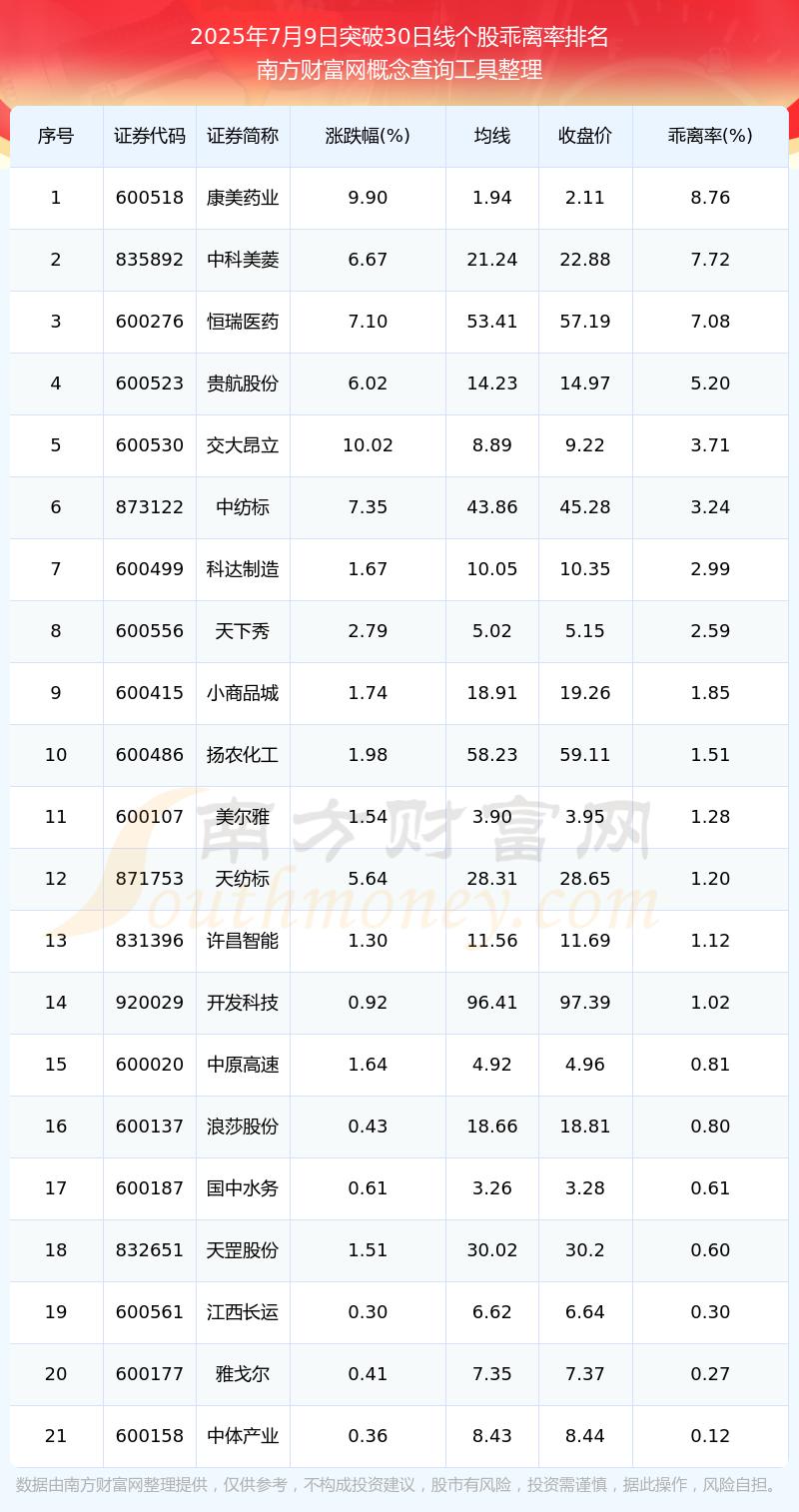Select closing price 97.39

(585, 1003)
